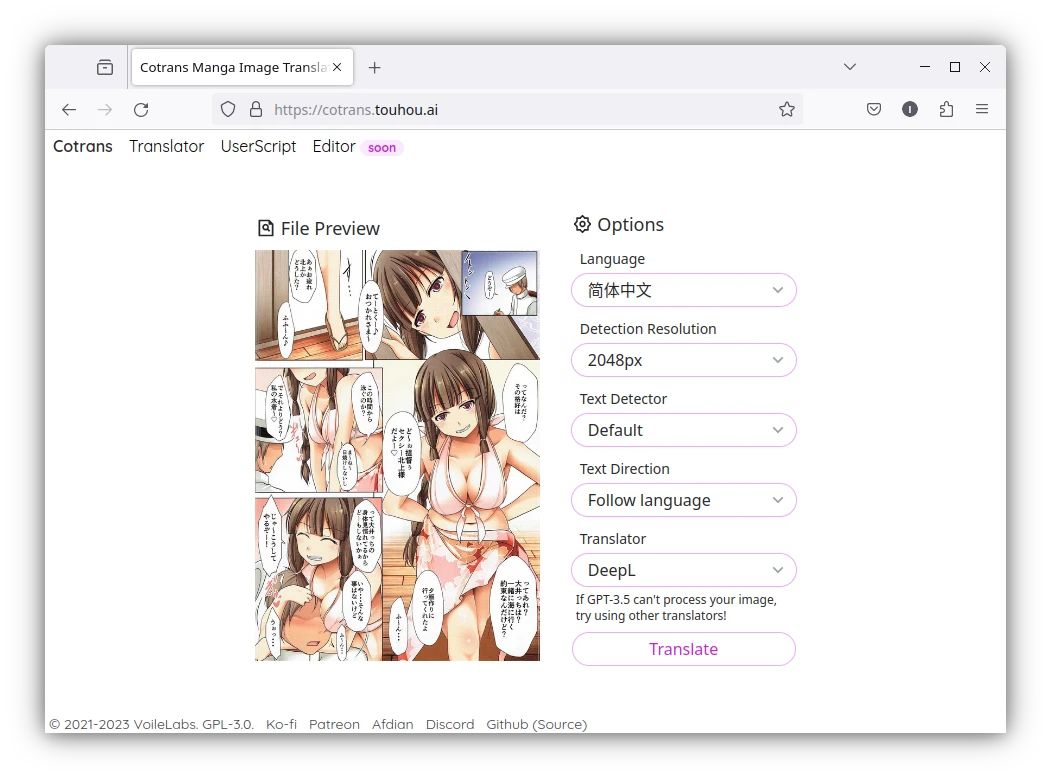Click the site padlock security icon
The image size is (1051, 778).
(255, 110)
